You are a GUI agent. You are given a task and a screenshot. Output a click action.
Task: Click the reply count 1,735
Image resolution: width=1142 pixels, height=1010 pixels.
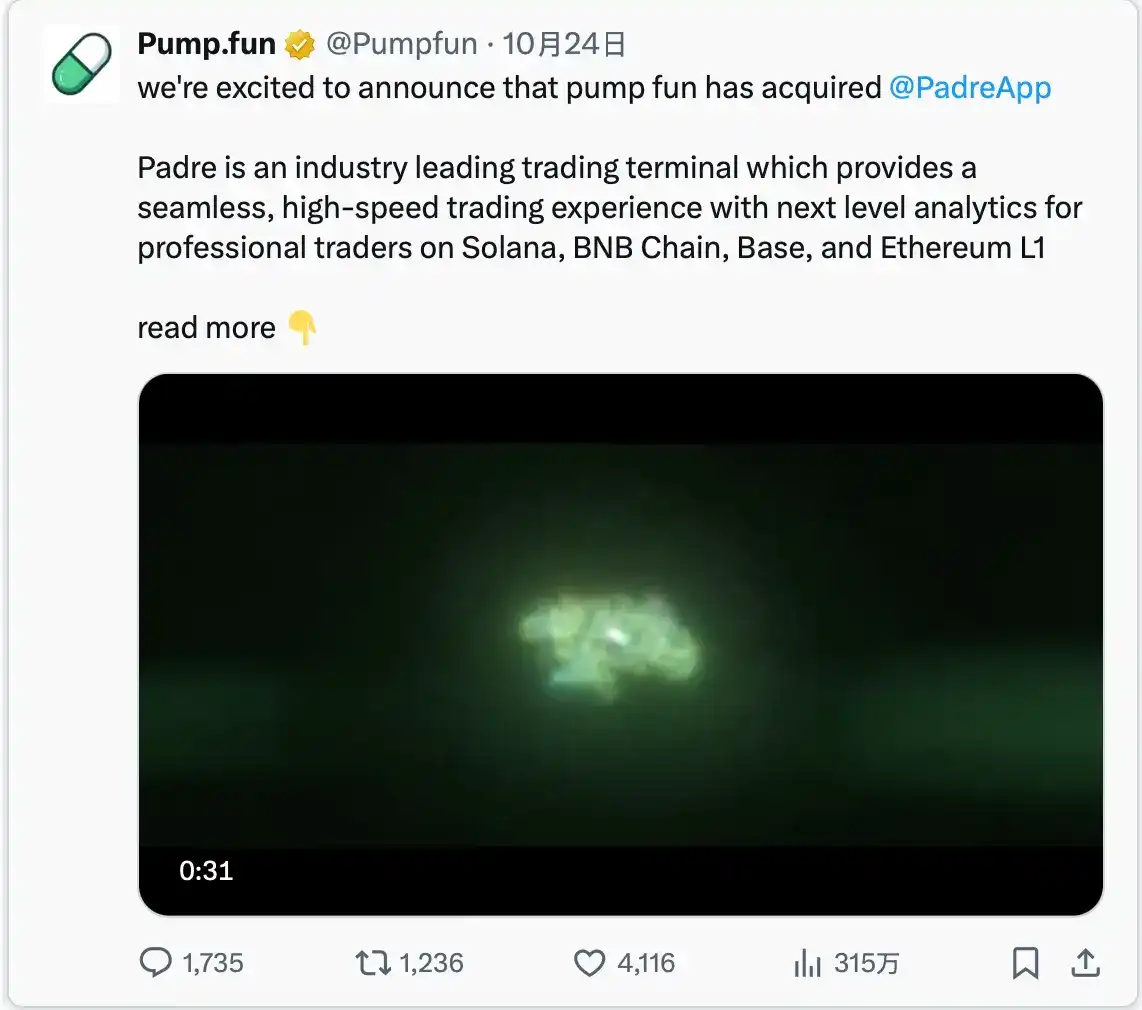(214, 963)
